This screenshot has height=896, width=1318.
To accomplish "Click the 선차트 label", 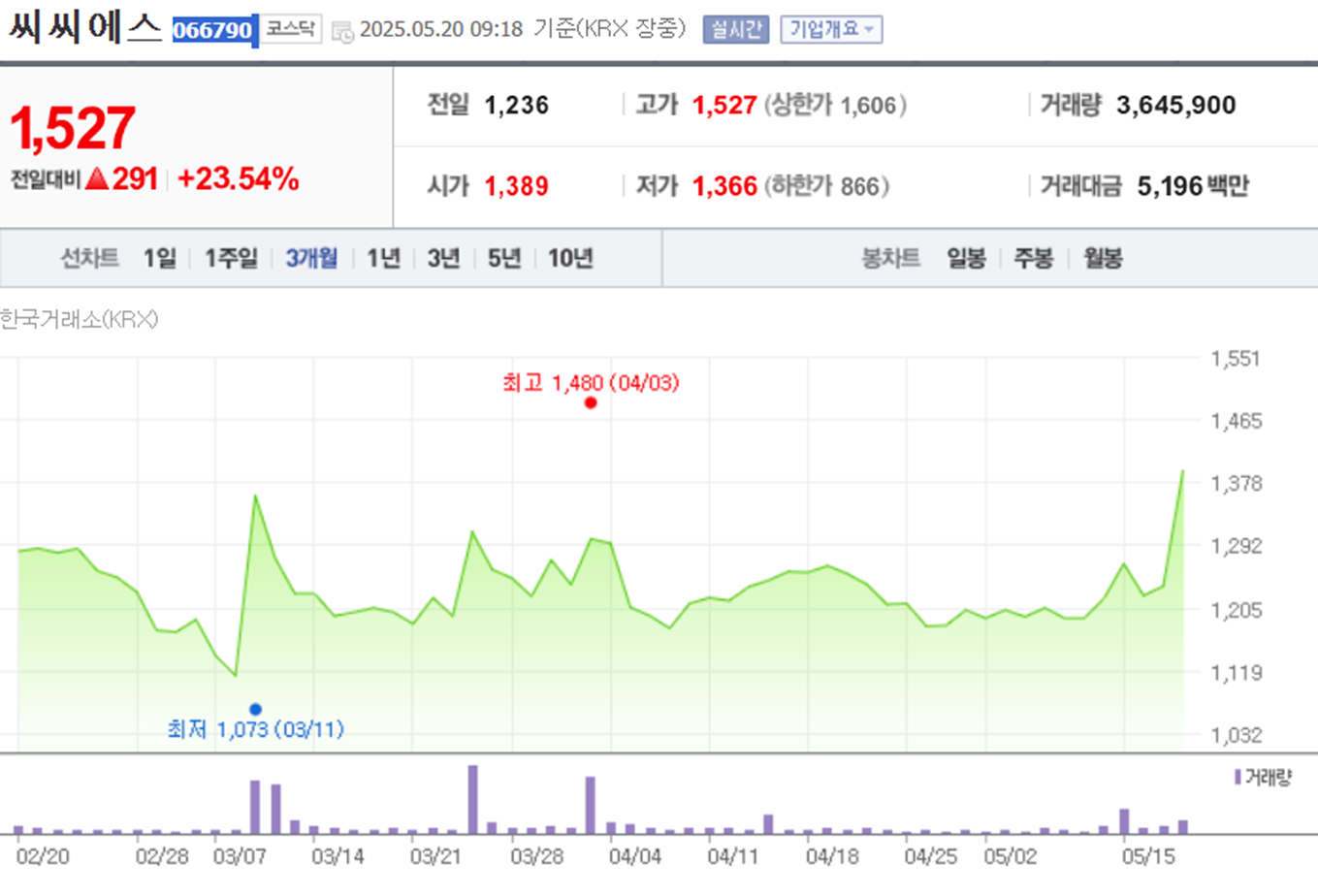I will pos(89,258).
